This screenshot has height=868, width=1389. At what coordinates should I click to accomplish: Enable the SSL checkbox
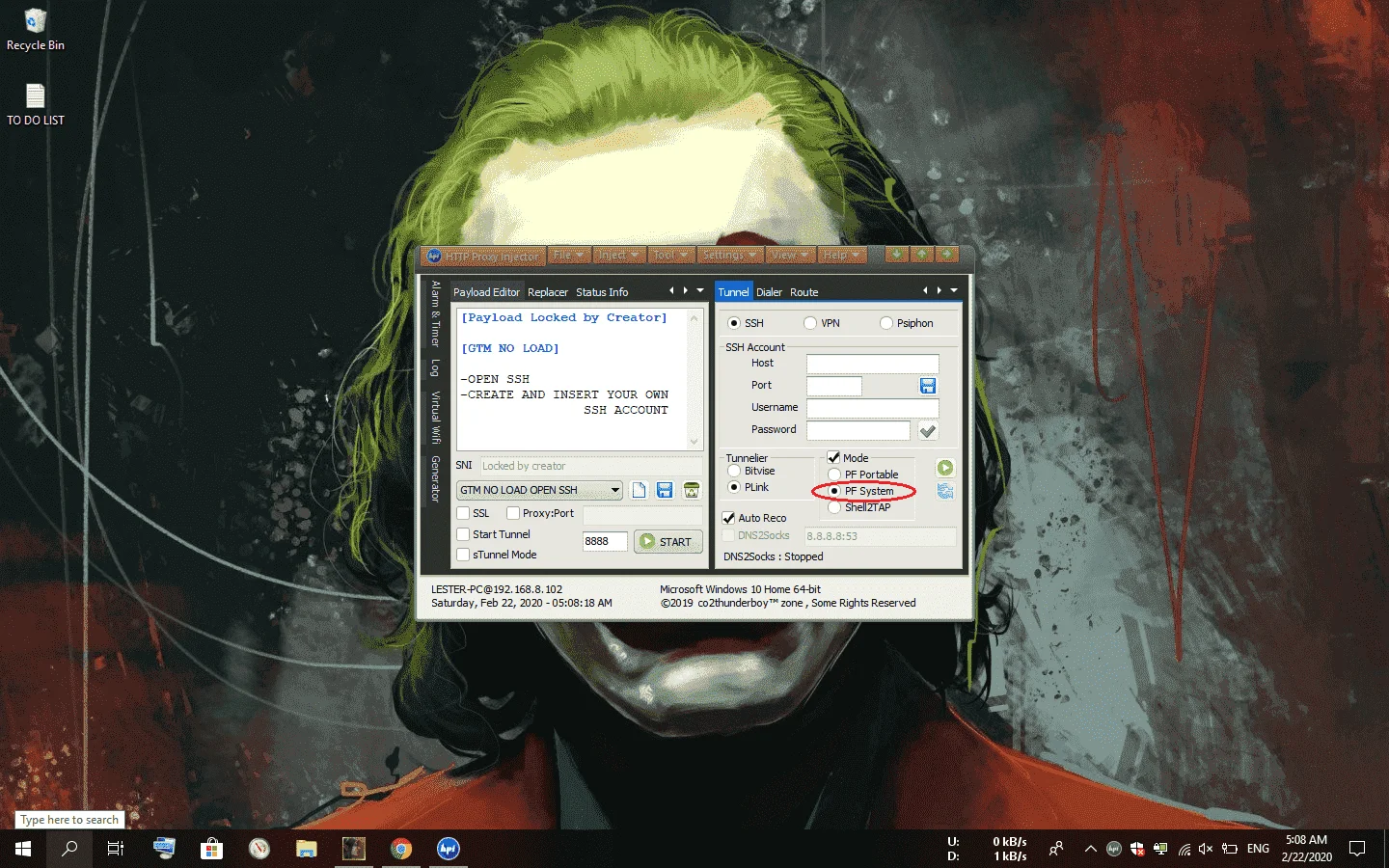pos(463,513)
